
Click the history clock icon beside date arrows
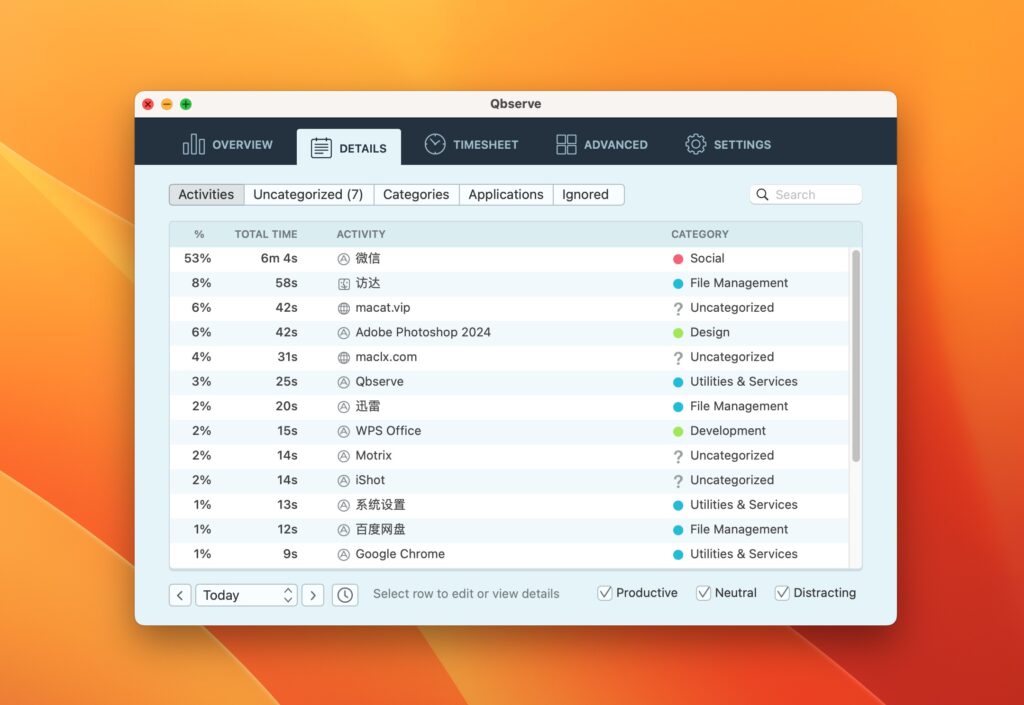click(x=344, y=594)
